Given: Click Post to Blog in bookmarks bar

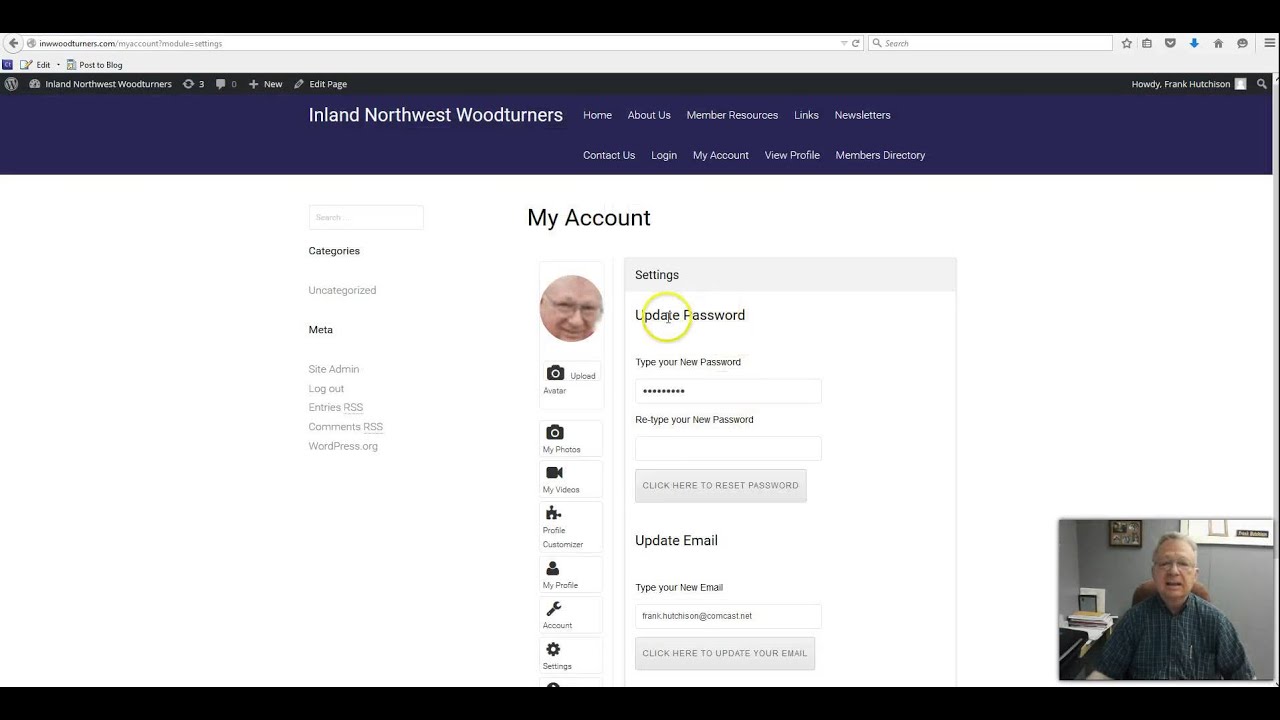Looking at the screenshot, I should click(x=94, y=64).
